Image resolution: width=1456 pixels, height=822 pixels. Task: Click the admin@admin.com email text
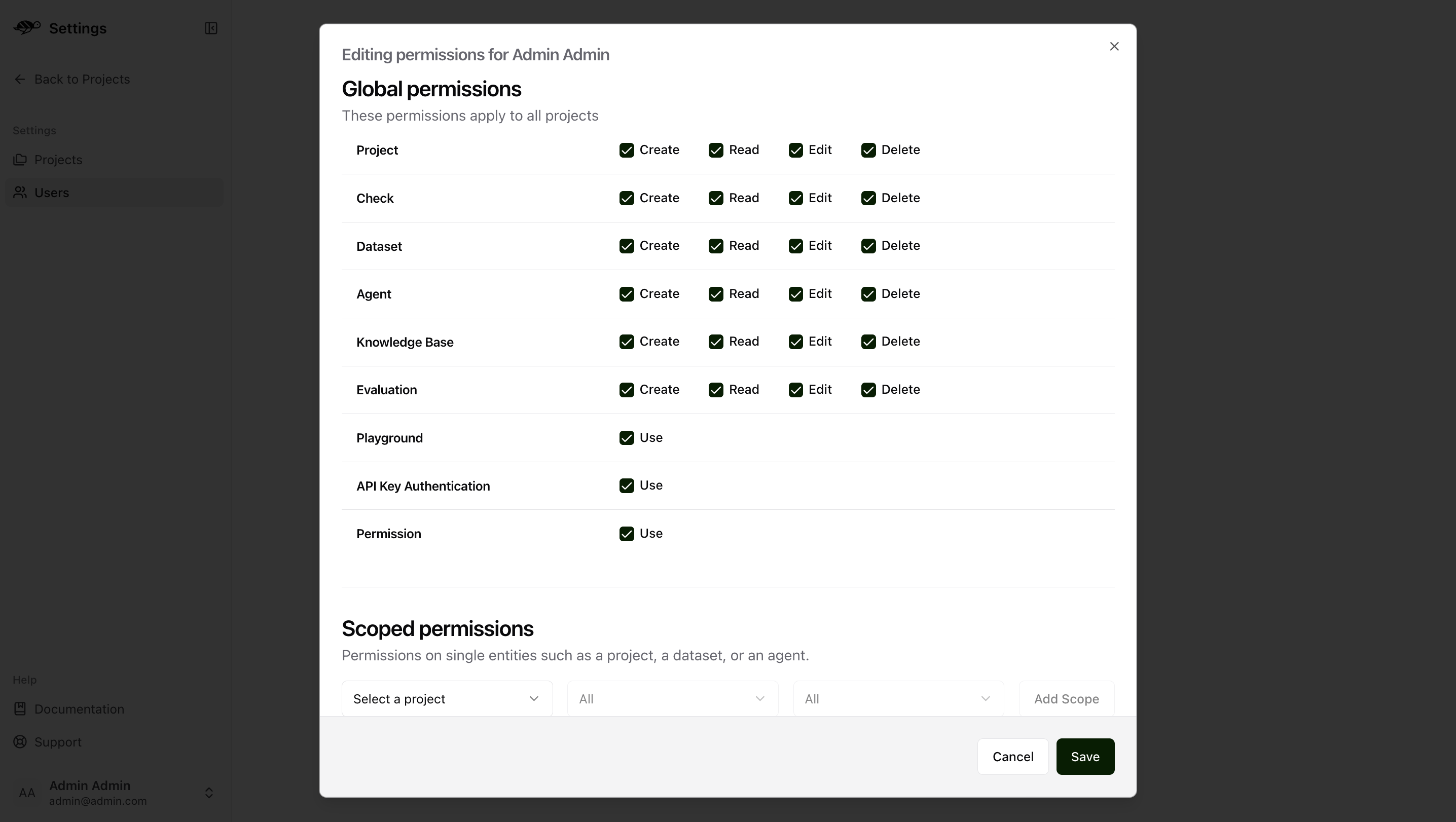click(98, 801)
